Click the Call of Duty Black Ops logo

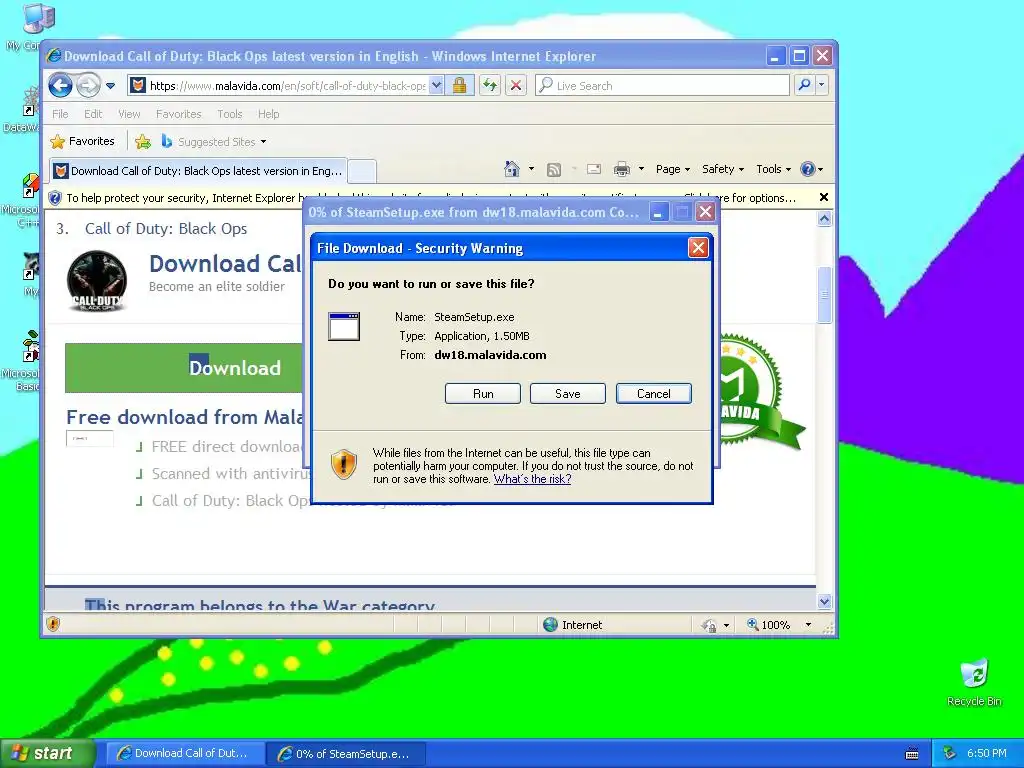point(97,281)
